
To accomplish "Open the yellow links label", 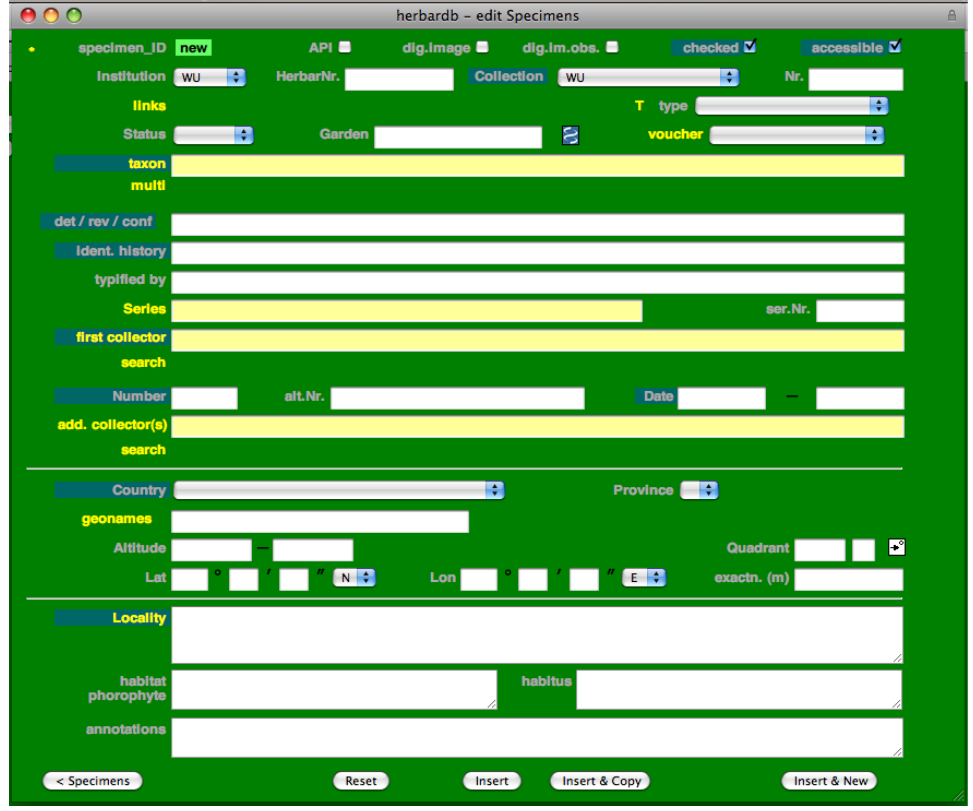I will pos(150,105).
